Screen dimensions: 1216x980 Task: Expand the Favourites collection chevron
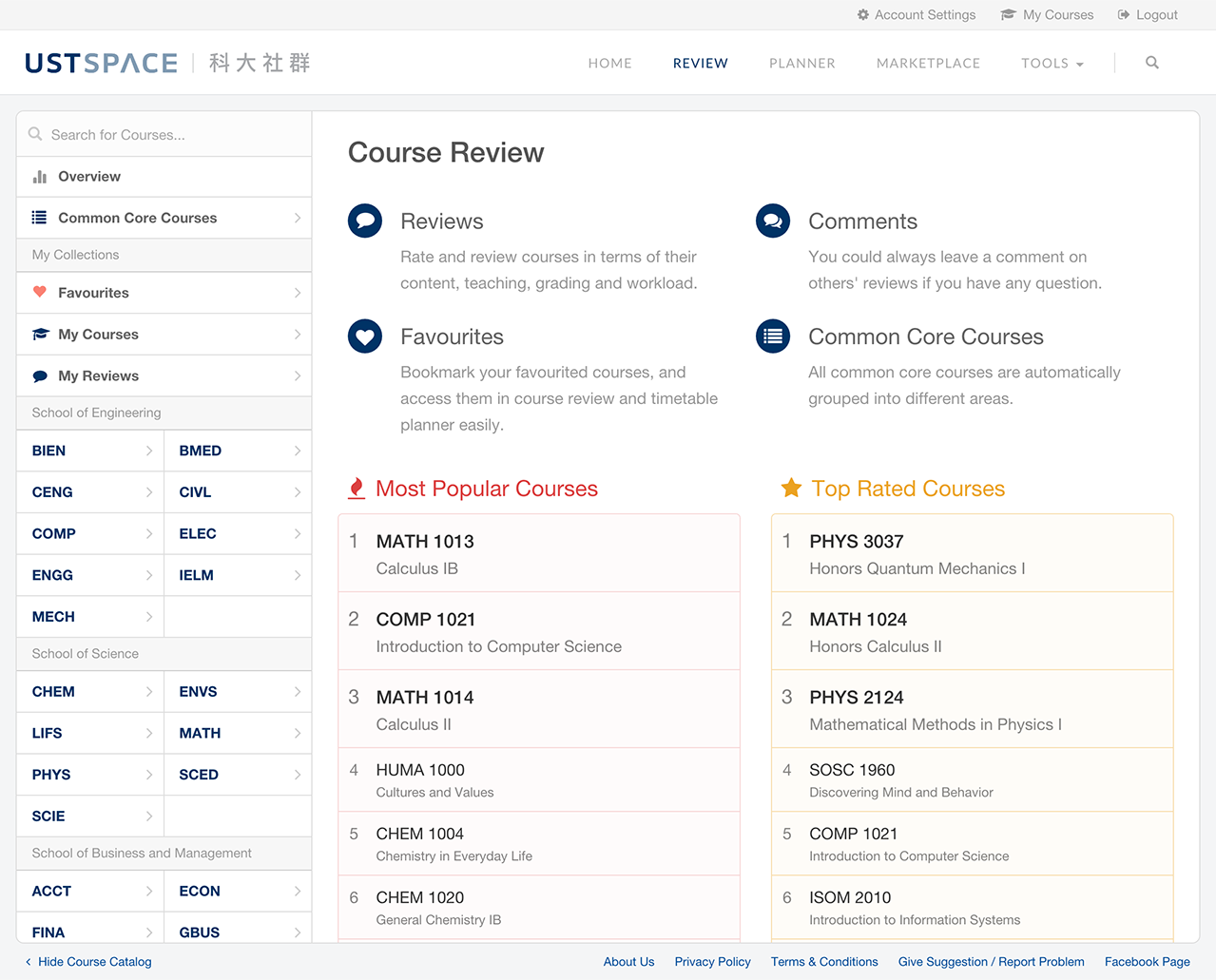pyautogui.click(x=298, y=293)
